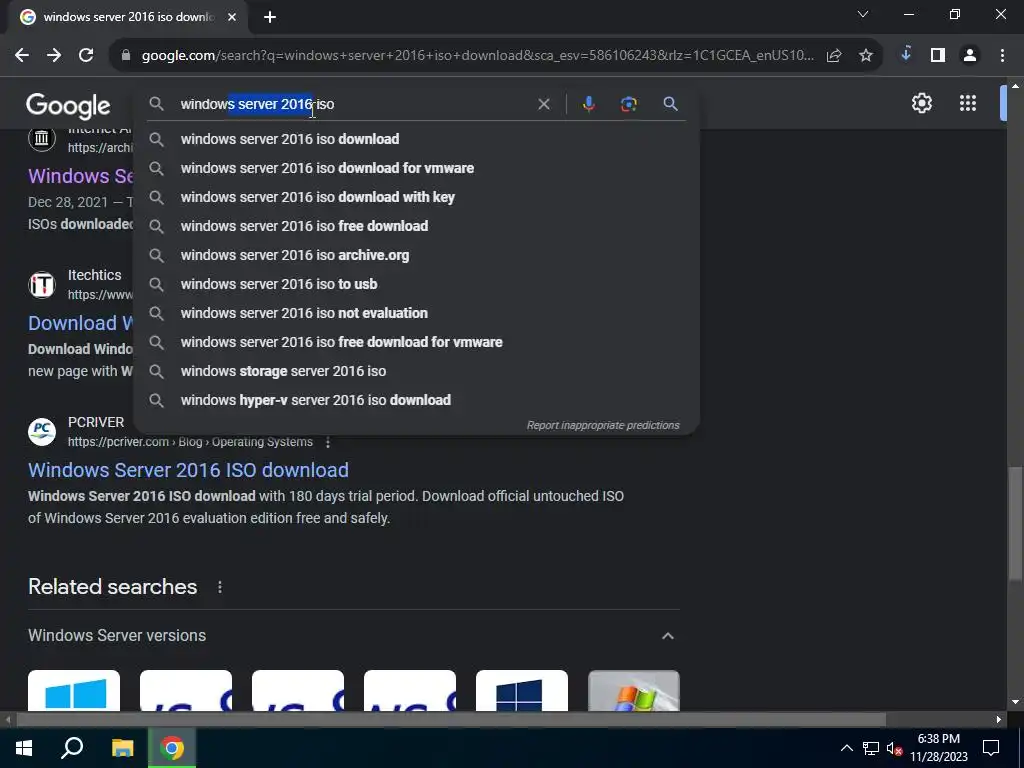
Task: Click the Itechtics site favicon
Action: [42, 285]
